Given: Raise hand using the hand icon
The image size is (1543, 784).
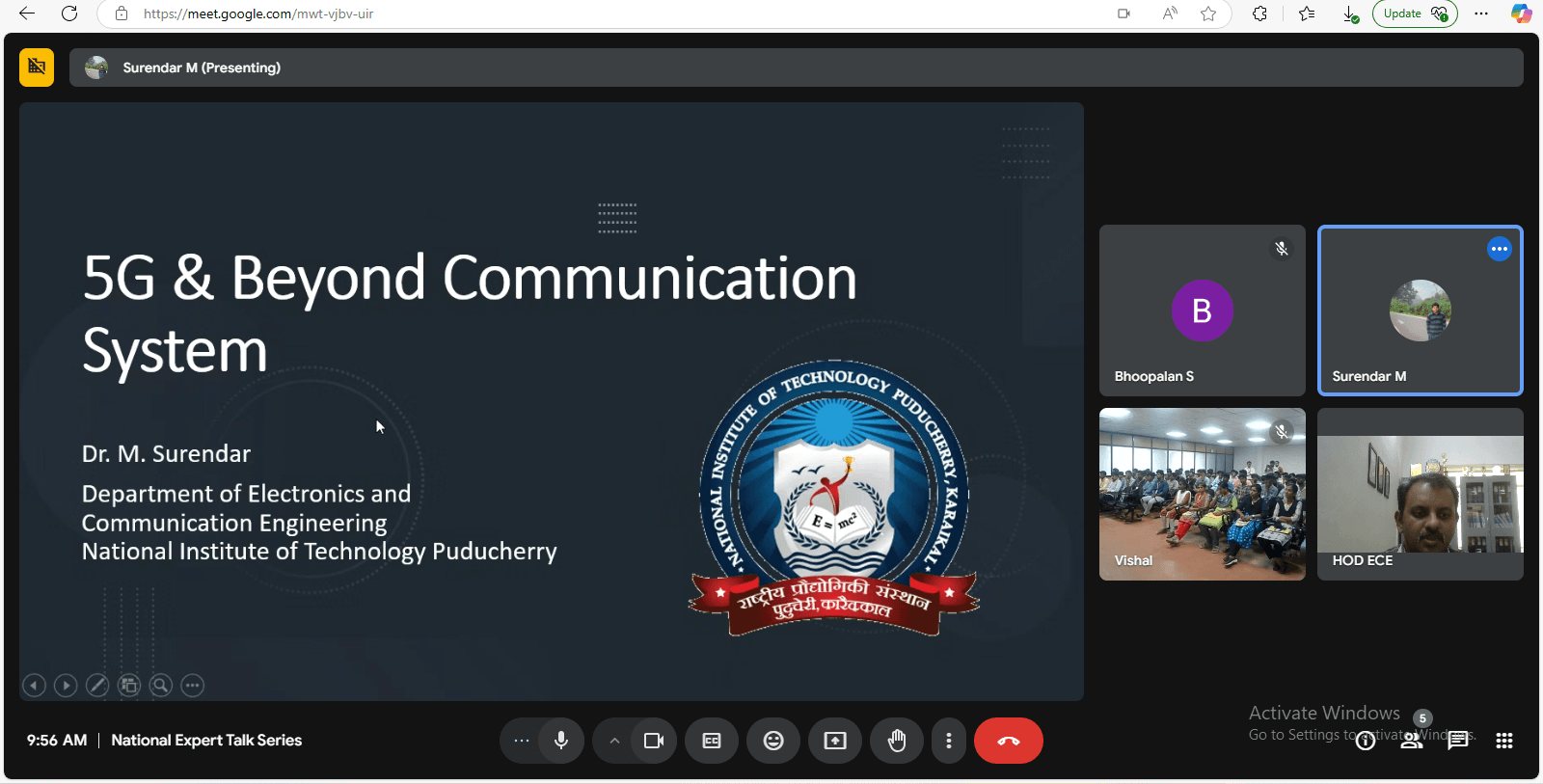Looking at the screenshot, I should click(x=897, y=741).
